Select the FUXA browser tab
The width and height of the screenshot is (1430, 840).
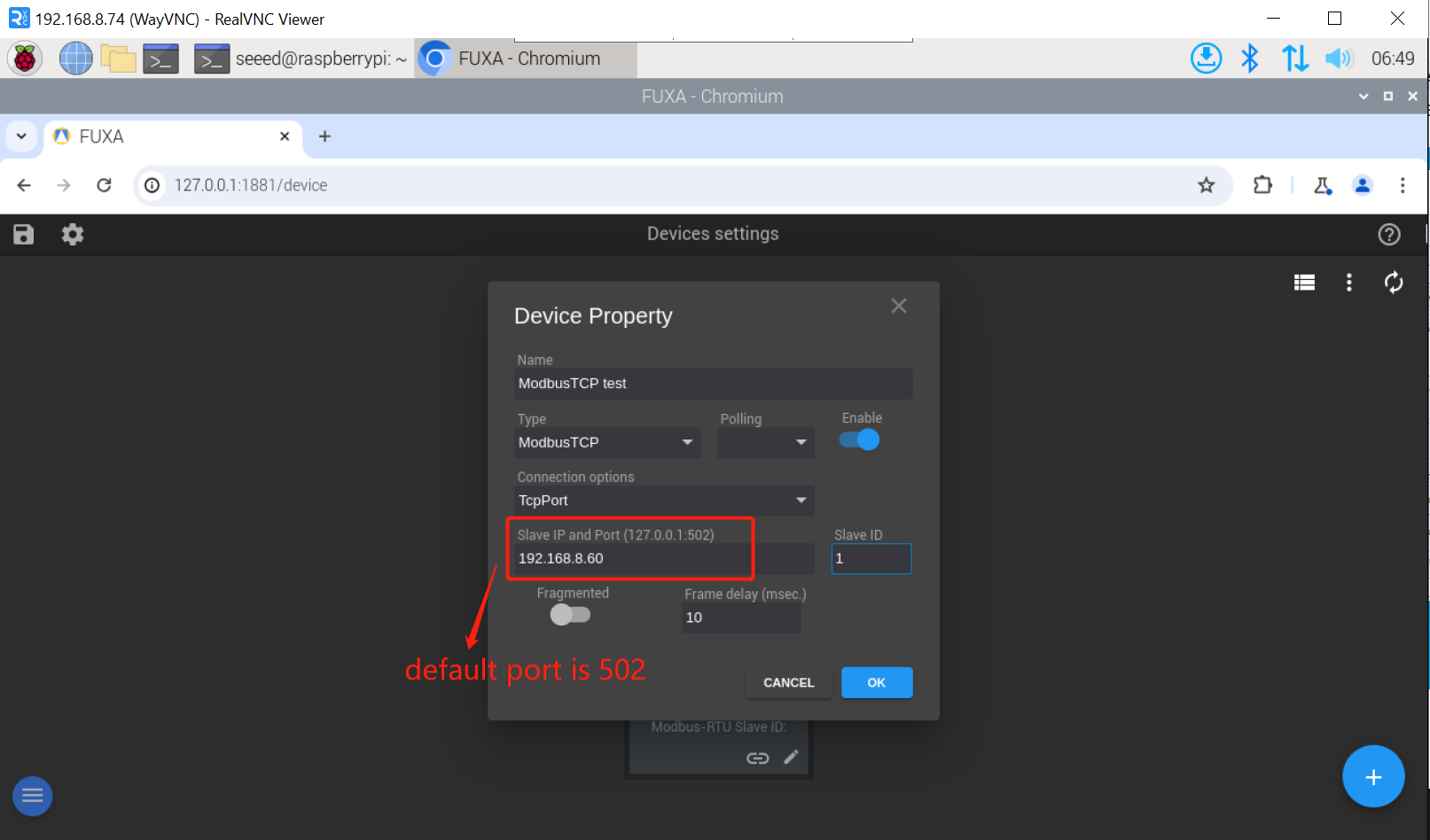tap(171, 136)
